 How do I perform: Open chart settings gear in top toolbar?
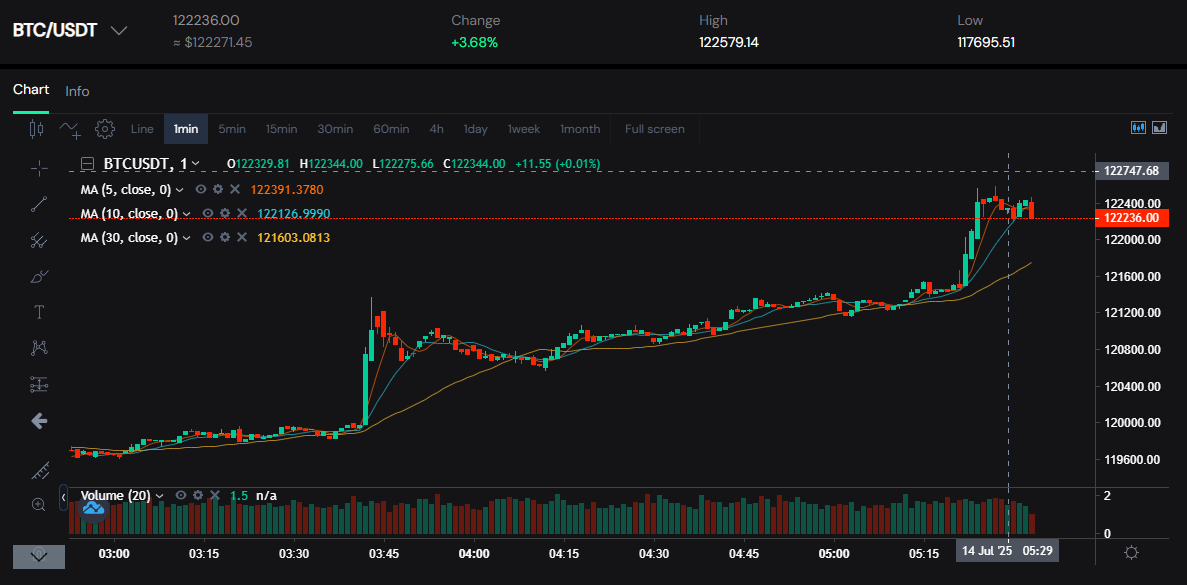pyautogui.click(x=104, y=129)
